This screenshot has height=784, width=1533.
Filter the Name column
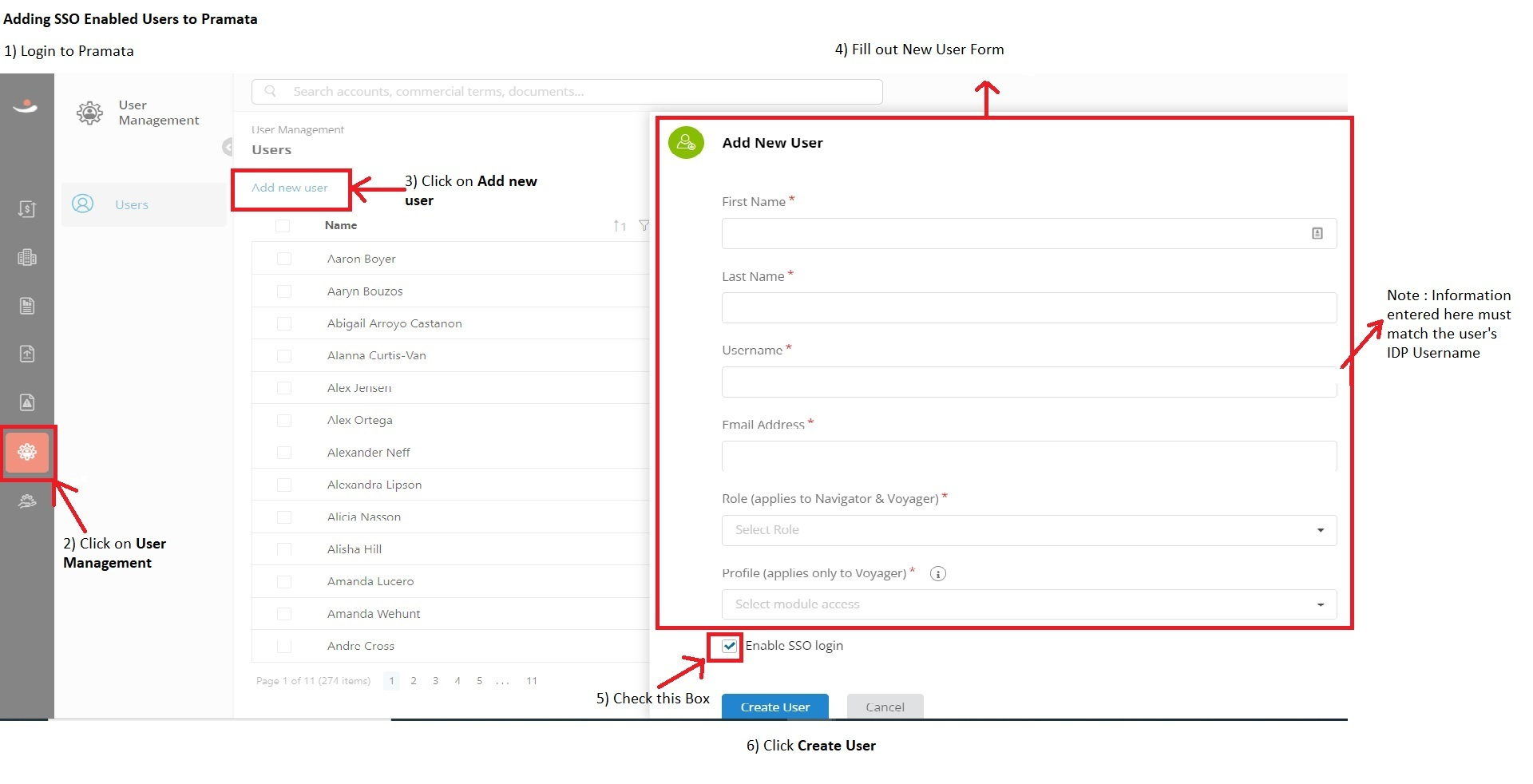pos(644,226)
